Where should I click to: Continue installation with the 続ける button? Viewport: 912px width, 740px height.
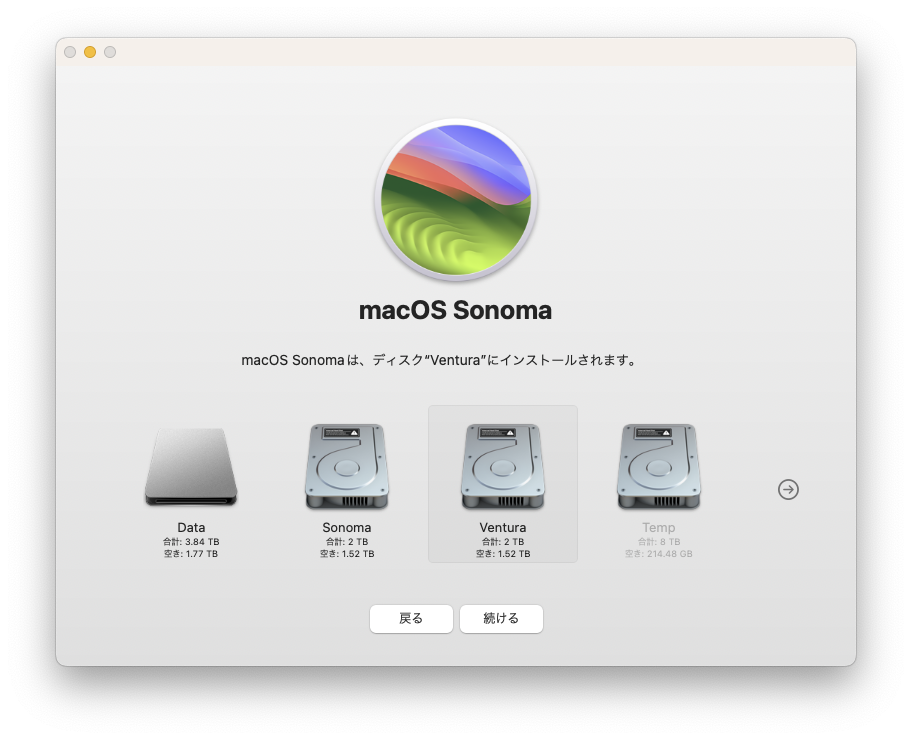click(x=501, y=618)
